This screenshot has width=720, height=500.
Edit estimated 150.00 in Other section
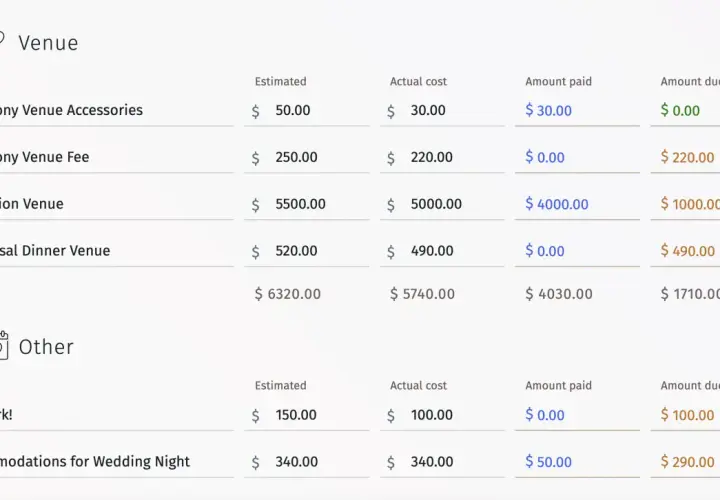pyautogui.click(x=307, y=415)
